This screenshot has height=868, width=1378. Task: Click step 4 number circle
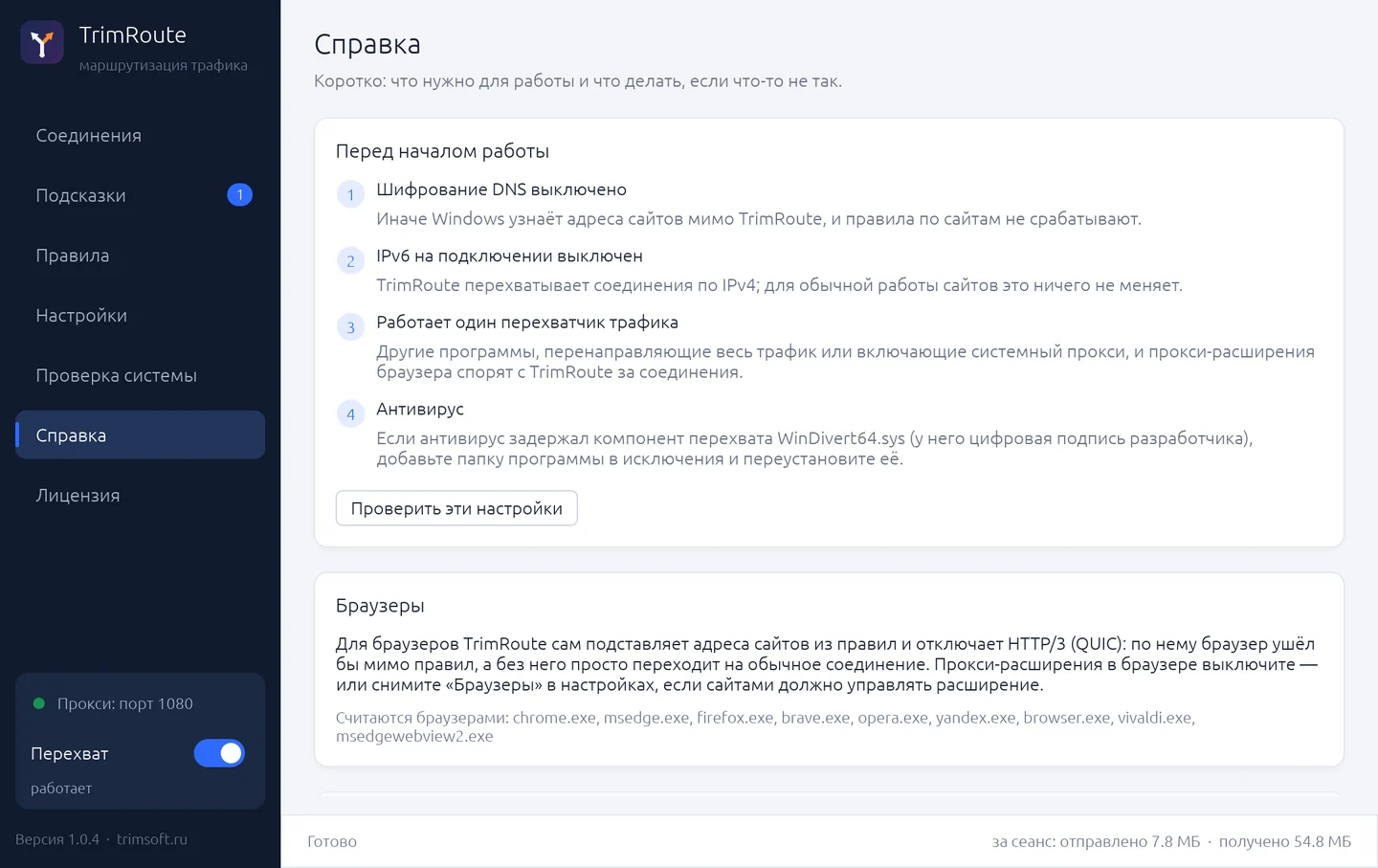350,413
